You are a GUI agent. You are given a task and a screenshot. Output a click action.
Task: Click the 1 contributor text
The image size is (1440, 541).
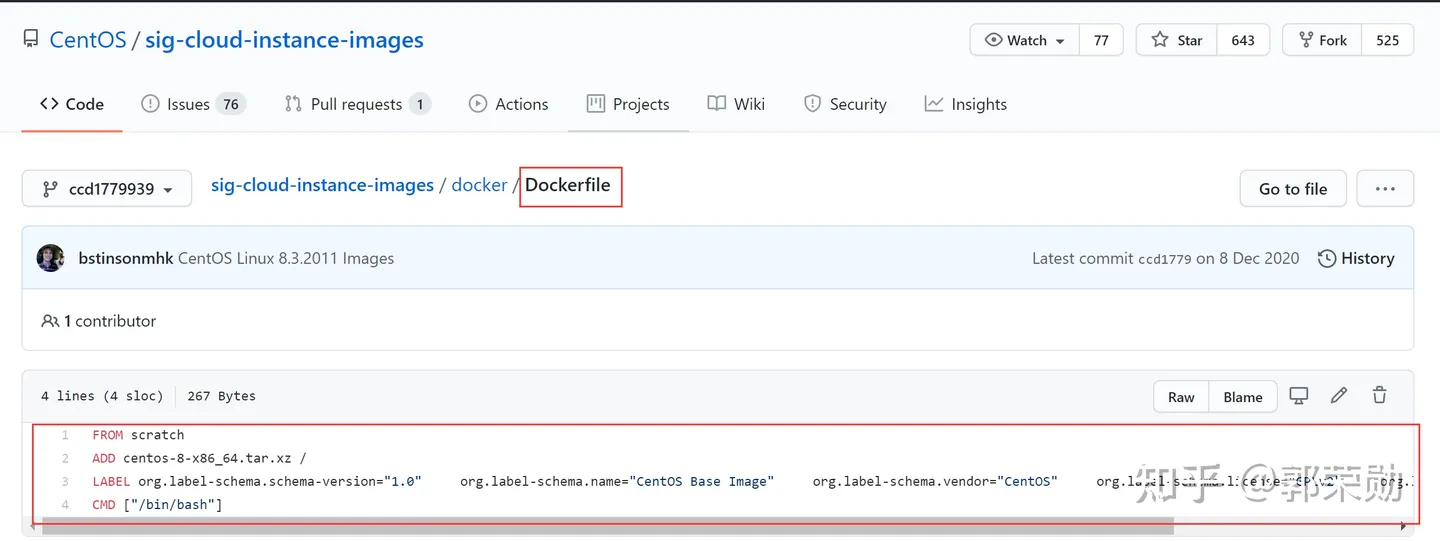point(110,321)
